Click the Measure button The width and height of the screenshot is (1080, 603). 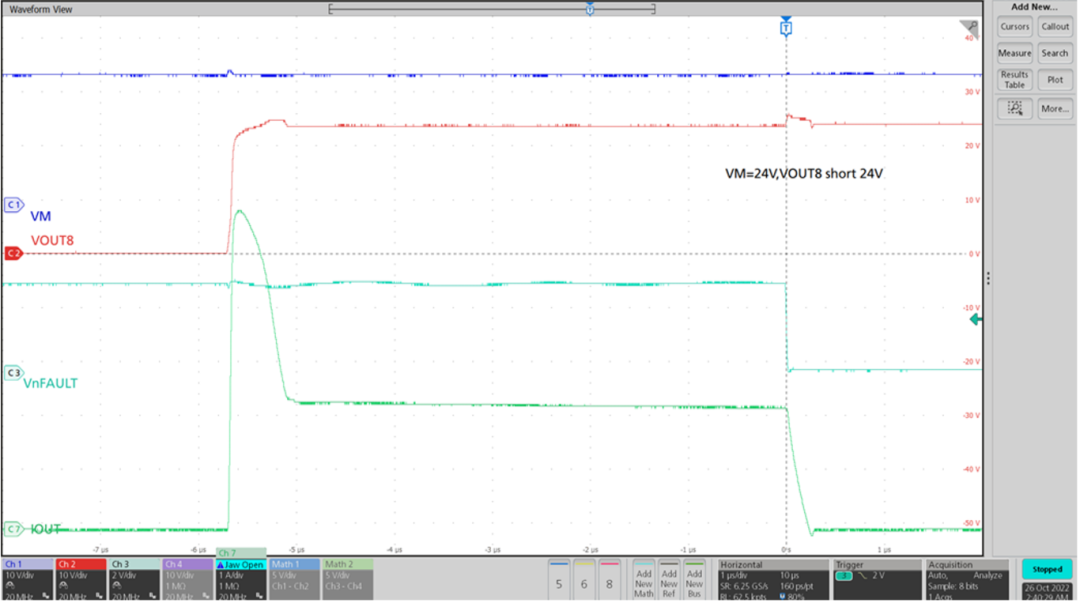[x=1014, y=53]
